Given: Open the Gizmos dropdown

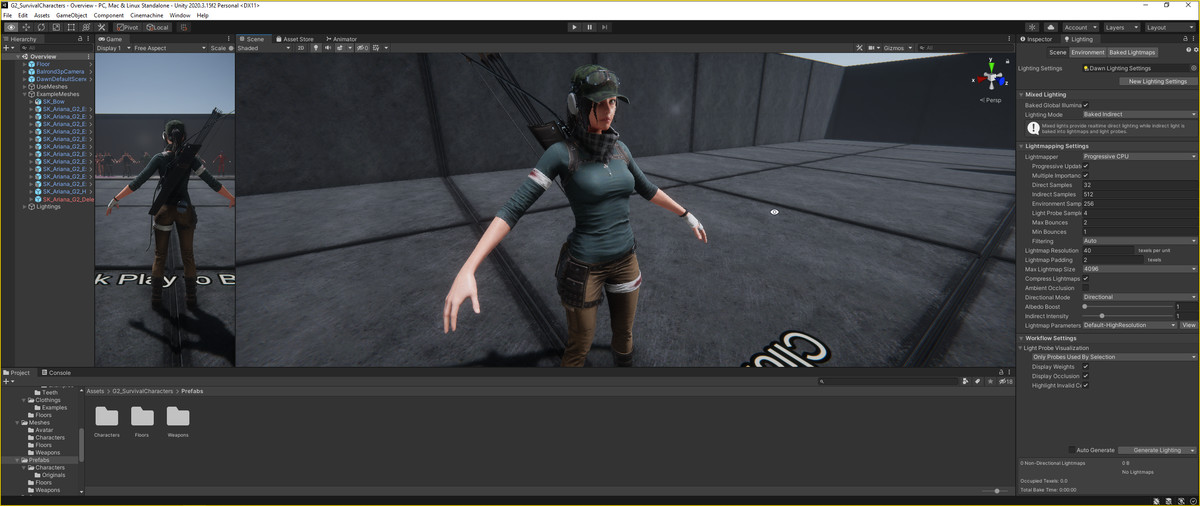Looking at the screenshot, I should click(x=896, y=47).
